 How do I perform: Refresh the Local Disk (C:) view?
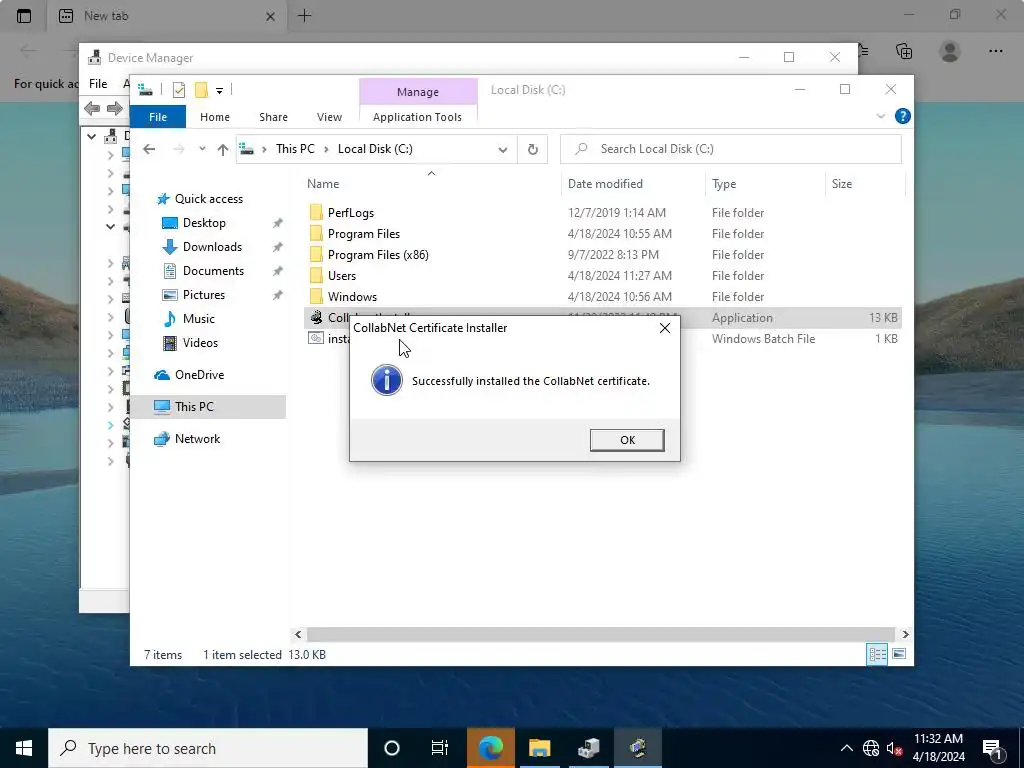(533, 150)
